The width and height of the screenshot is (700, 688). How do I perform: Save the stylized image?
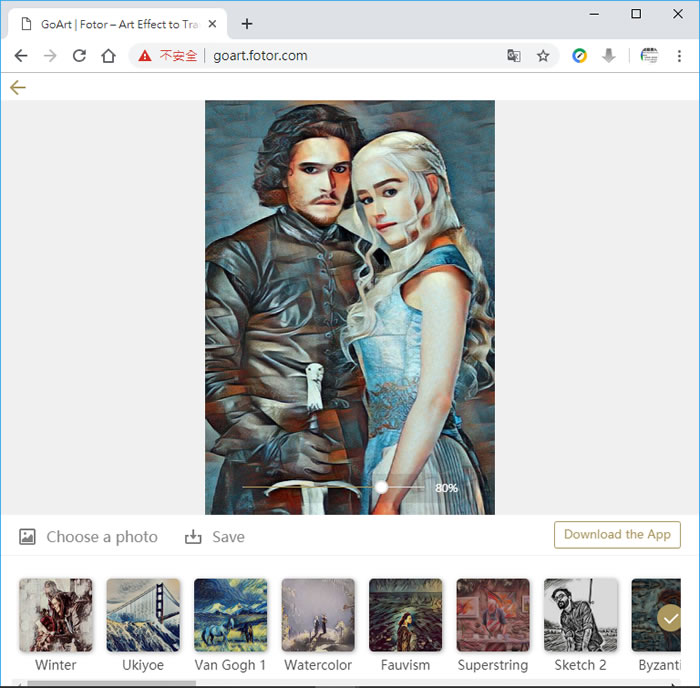point(215,537)
